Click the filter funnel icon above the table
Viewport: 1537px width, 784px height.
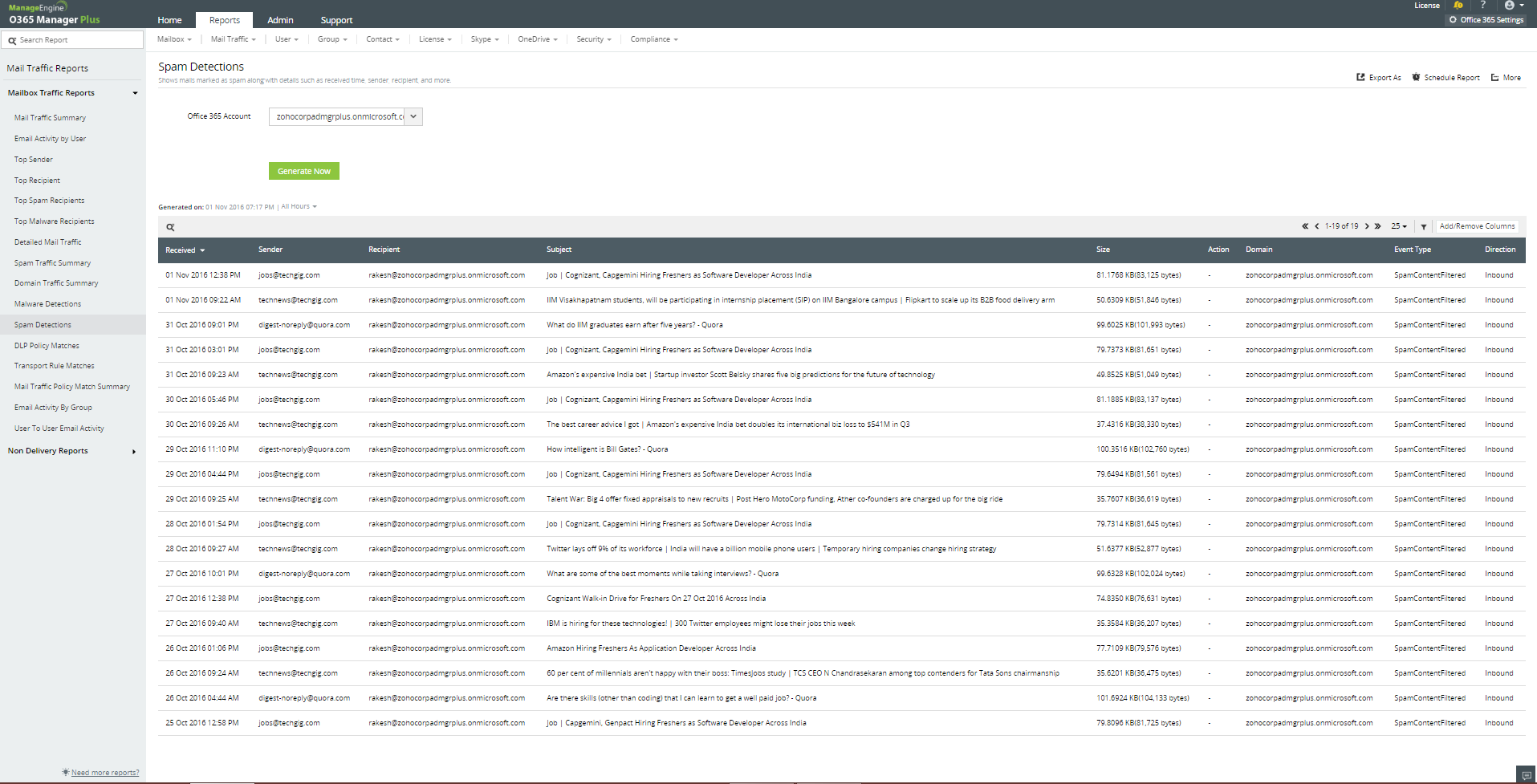[x=1423, y=227]
